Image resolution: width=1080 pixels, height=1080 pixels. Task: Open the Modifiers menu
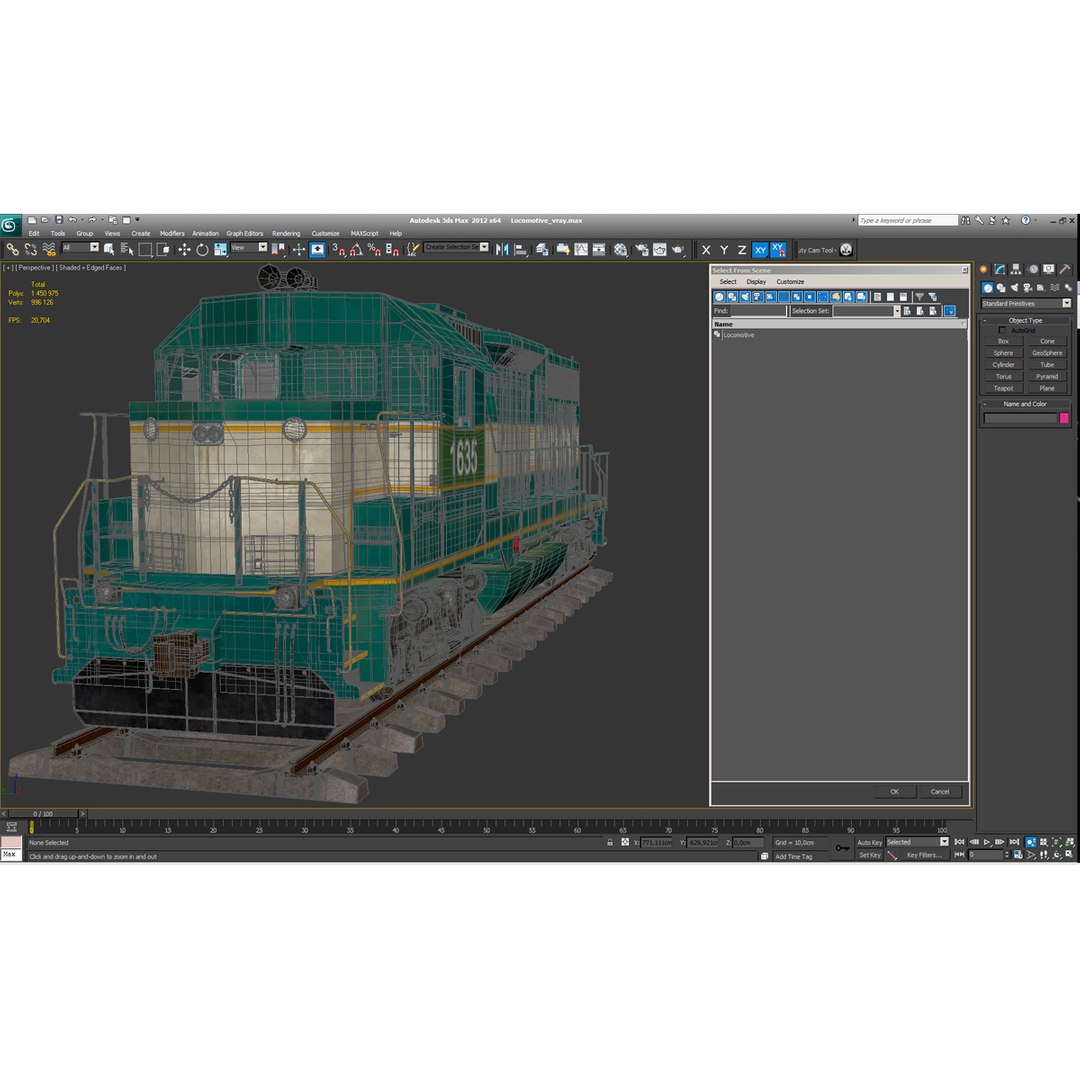coord(172,233)
